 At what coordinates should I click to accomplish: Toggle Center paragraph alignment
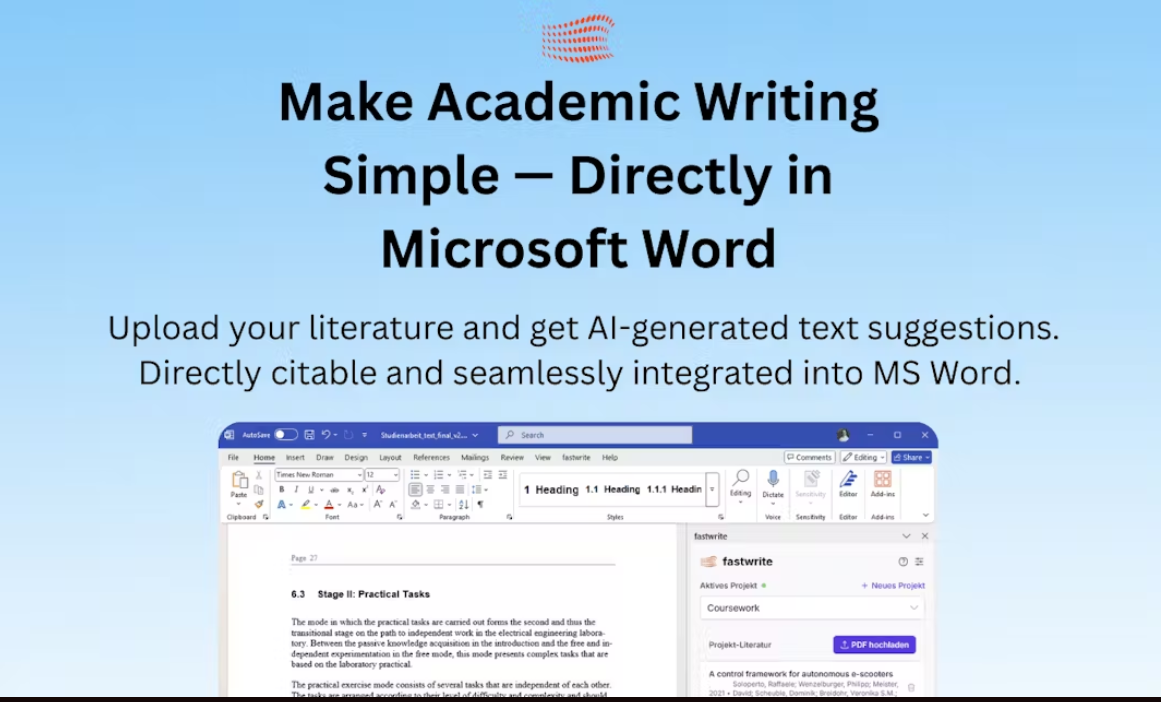click(430, 489)
